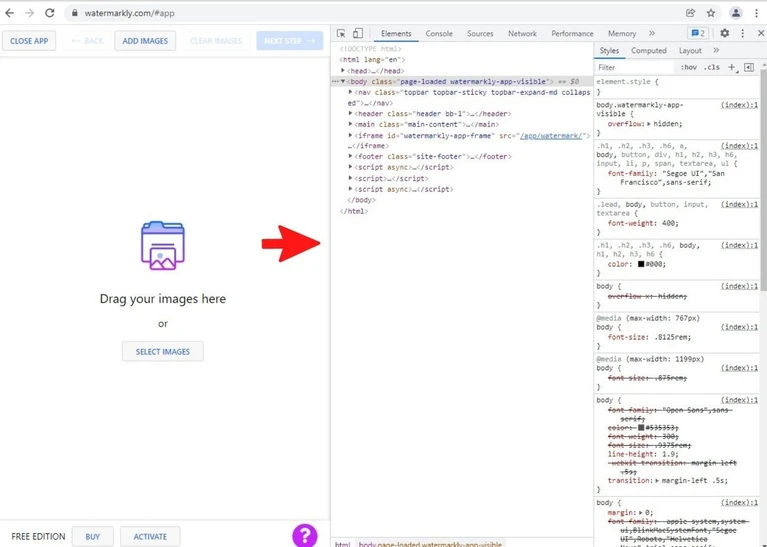Screen dimensions: 767x547
Task: Click the gray #535353 color swatch
Action: (641, 428)
